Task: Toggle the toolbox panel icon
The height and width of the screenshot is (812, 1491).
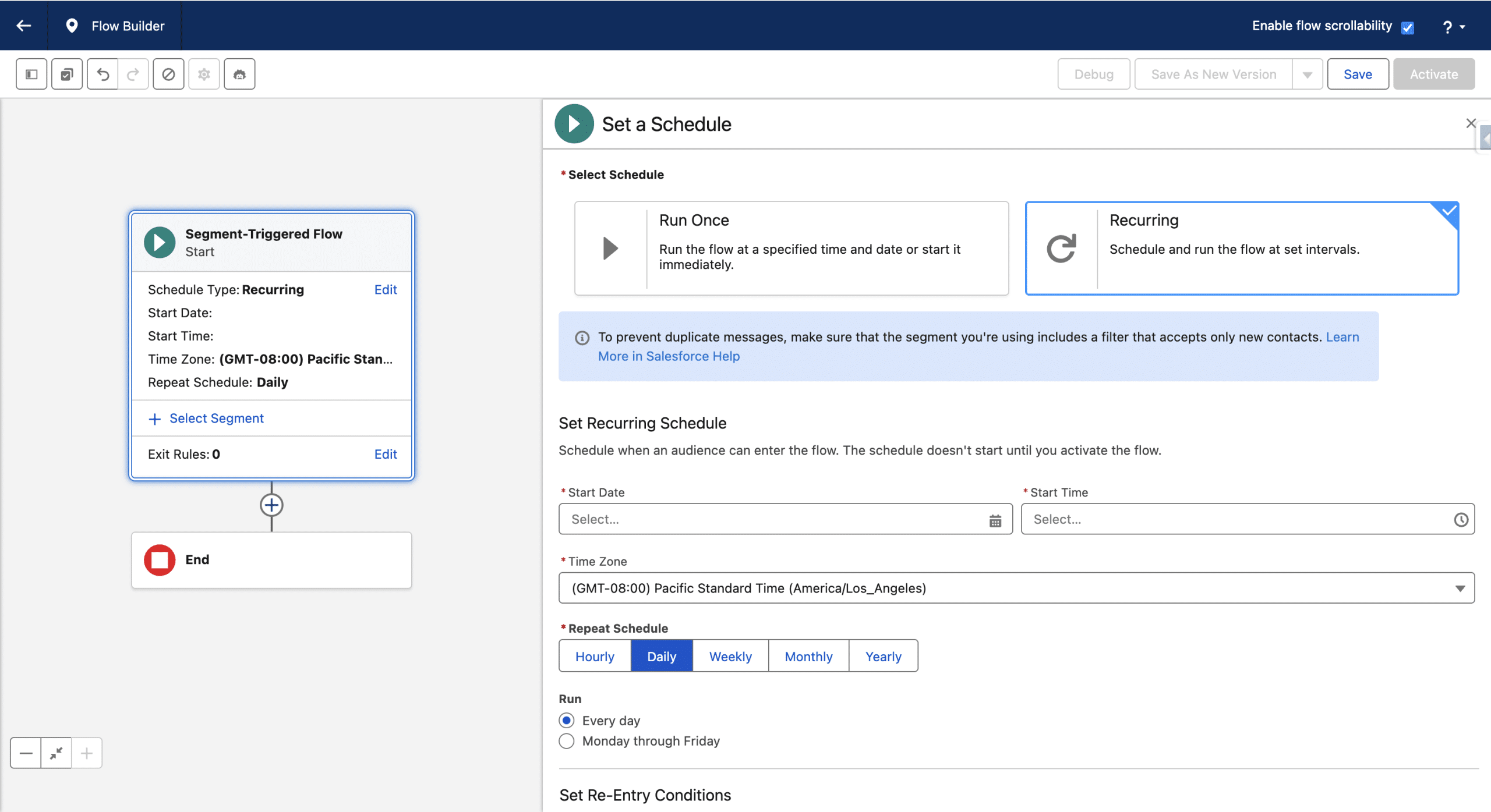Action: (31, 74)
